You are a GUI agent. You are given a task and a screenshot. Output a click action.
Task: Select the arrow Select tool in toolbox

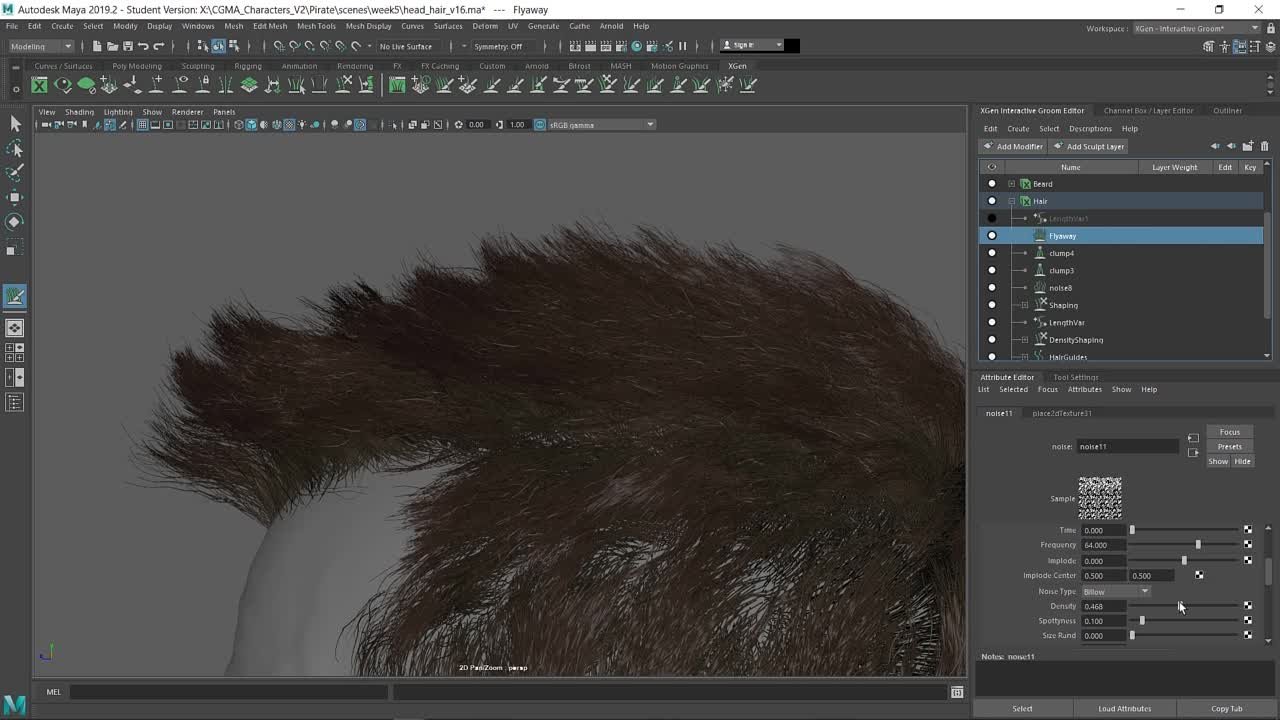coord(15,124)
